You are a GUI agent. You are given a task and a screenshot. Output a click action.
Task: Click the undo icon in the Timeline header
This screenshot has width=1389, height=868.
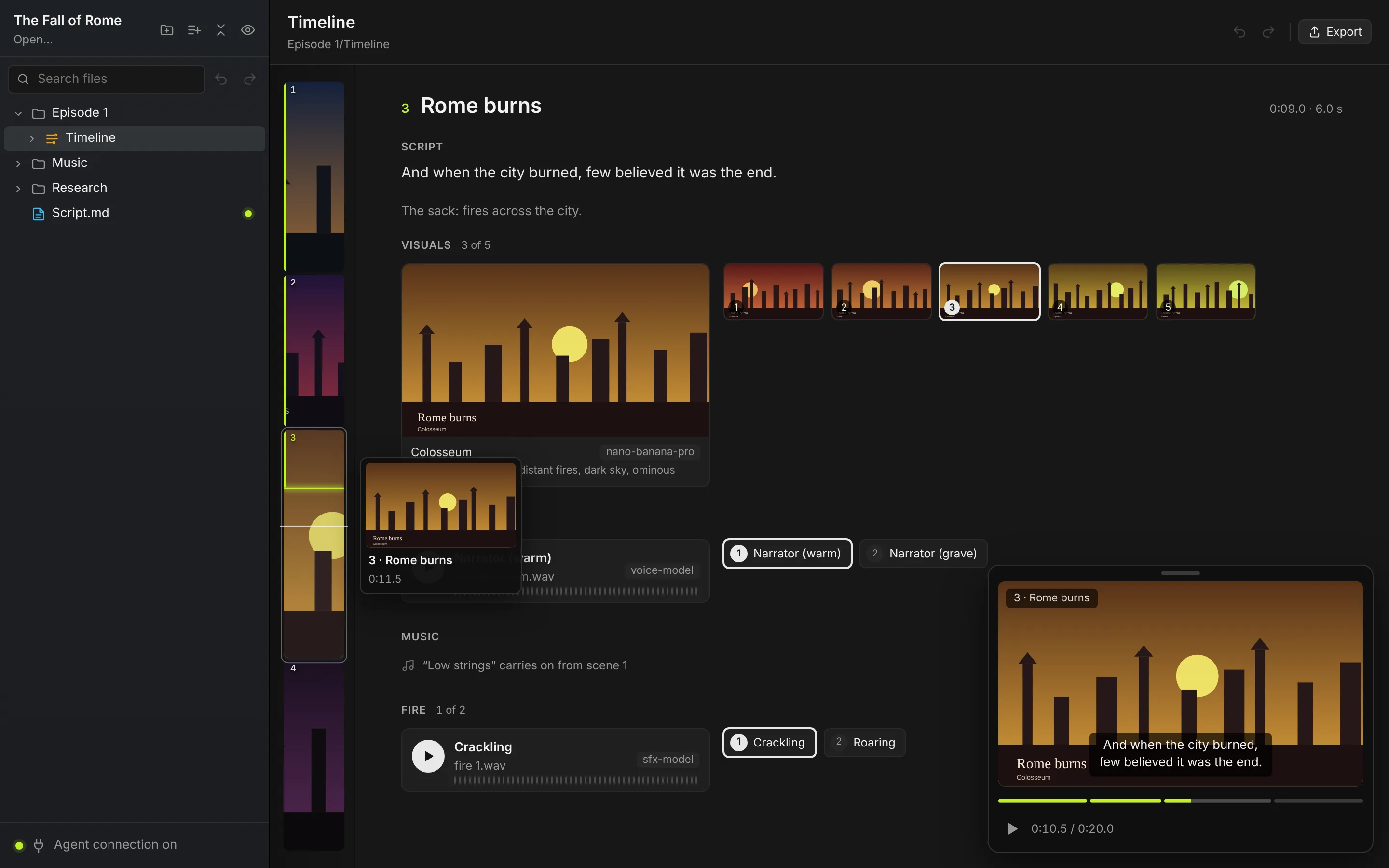click(1239, 31)
